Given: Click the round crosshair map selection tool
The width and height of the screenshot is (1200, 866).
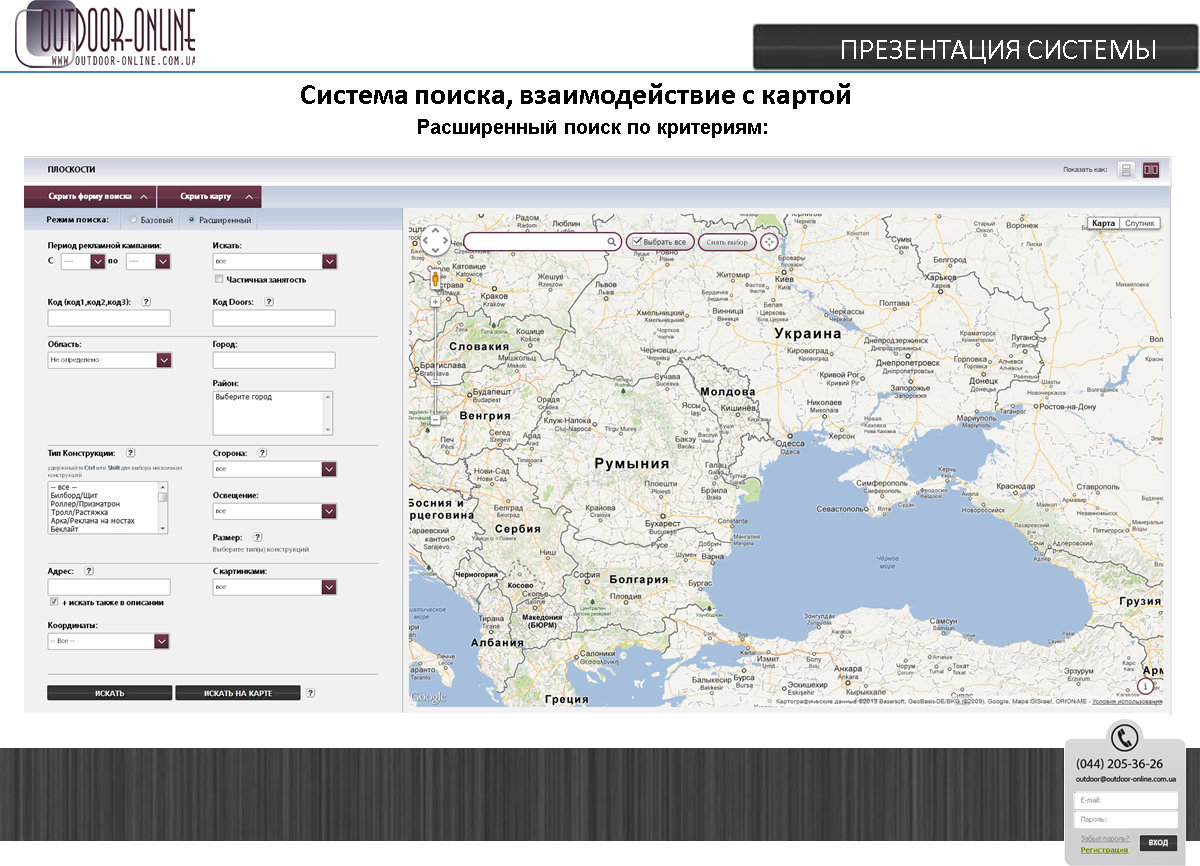Looking at the screenshot, I should pyautogui.click(x=769, y=242).
